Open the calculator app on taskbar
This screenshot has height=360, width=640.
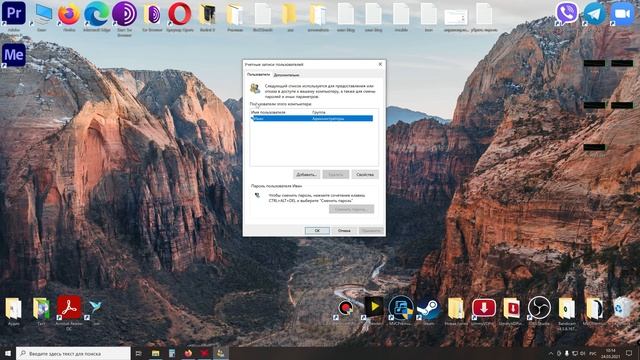(x=172, y=353)
